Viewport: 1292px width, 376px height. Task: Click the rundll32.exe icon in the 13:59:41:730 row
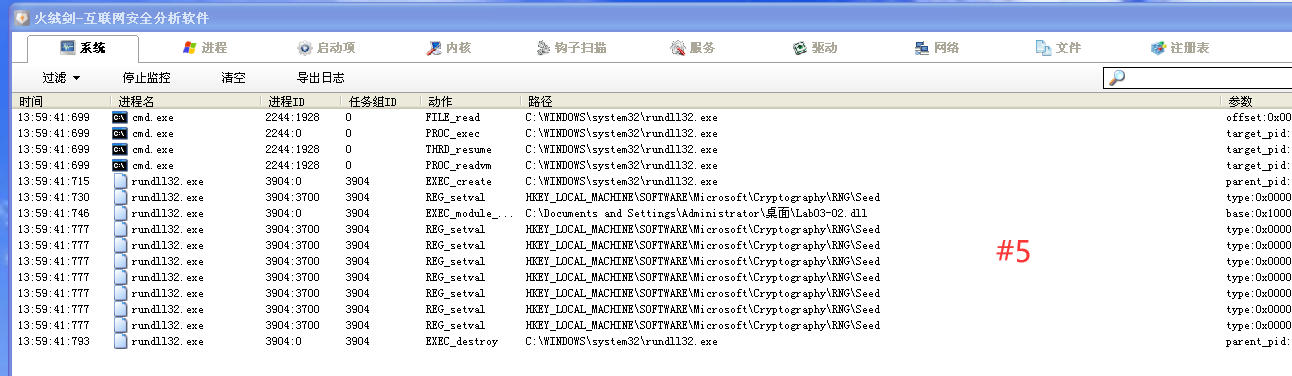(x=120, y=198)
